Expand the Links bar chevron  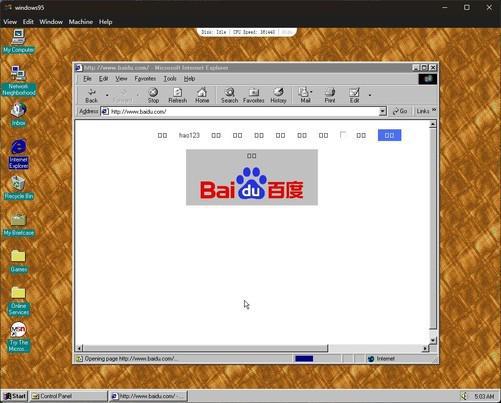pos(434,110)
